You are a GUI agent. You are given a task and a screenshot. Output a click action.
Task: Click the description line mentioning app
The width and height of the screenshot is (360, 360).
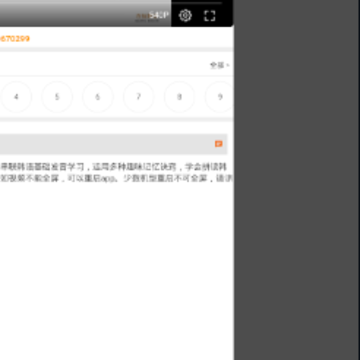[117, 178]
